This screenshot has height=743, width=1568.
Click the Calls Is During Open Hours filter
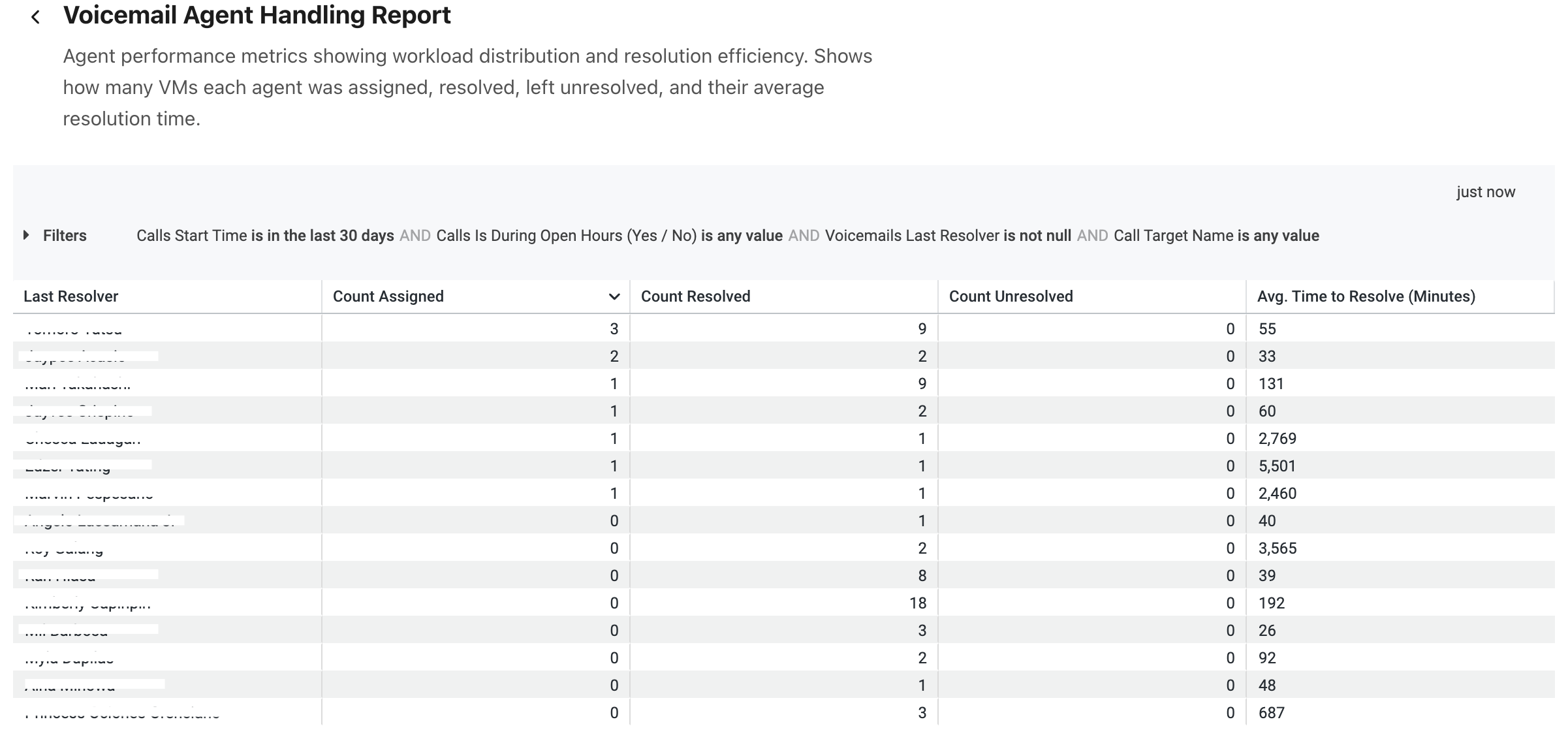pyautogui.click(x=609, y=236)
